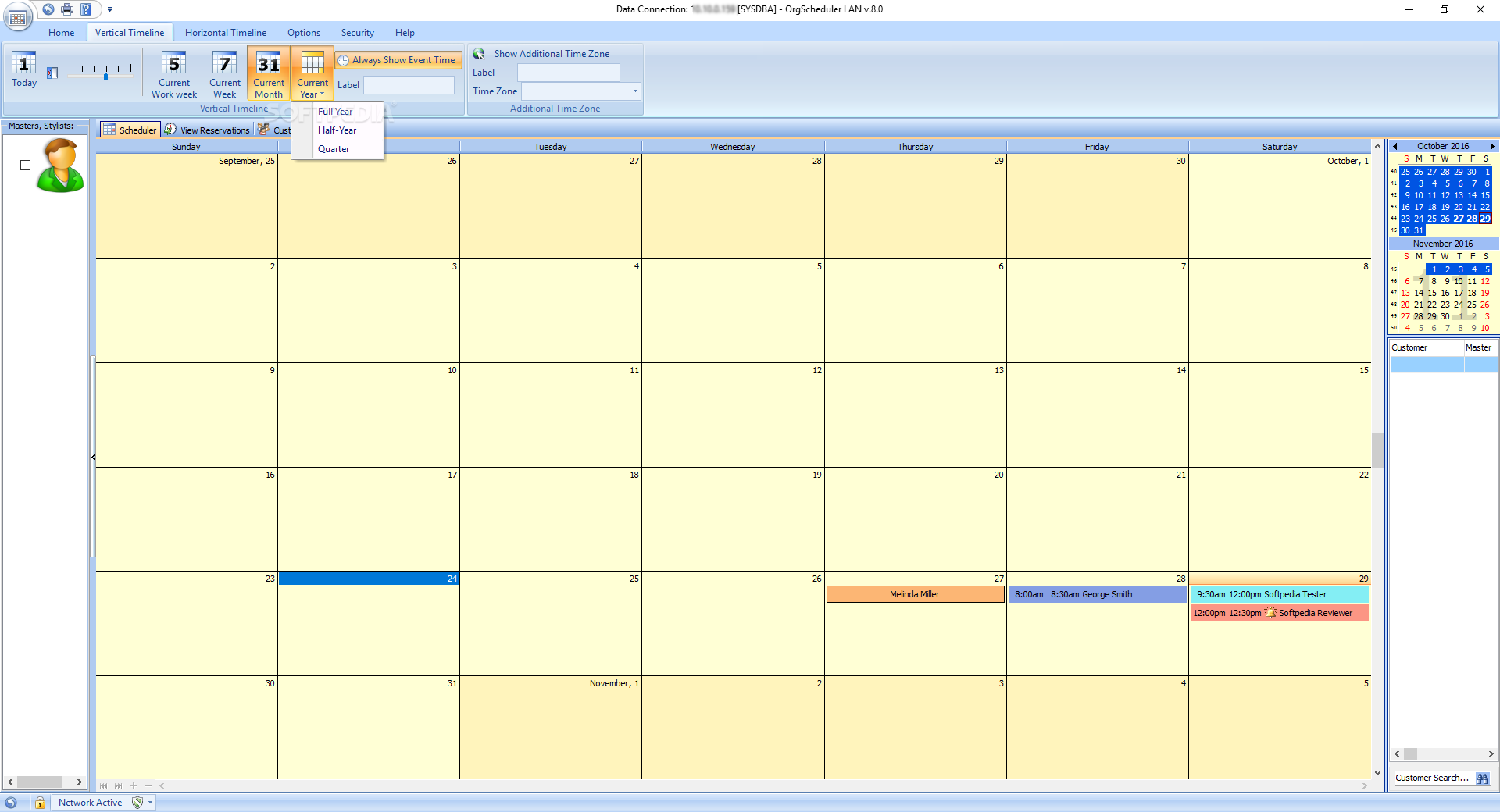This screenshot has width=1500, height=812.
Task: Click the print icon in quick access toolbar
Action: coord(67,9)
